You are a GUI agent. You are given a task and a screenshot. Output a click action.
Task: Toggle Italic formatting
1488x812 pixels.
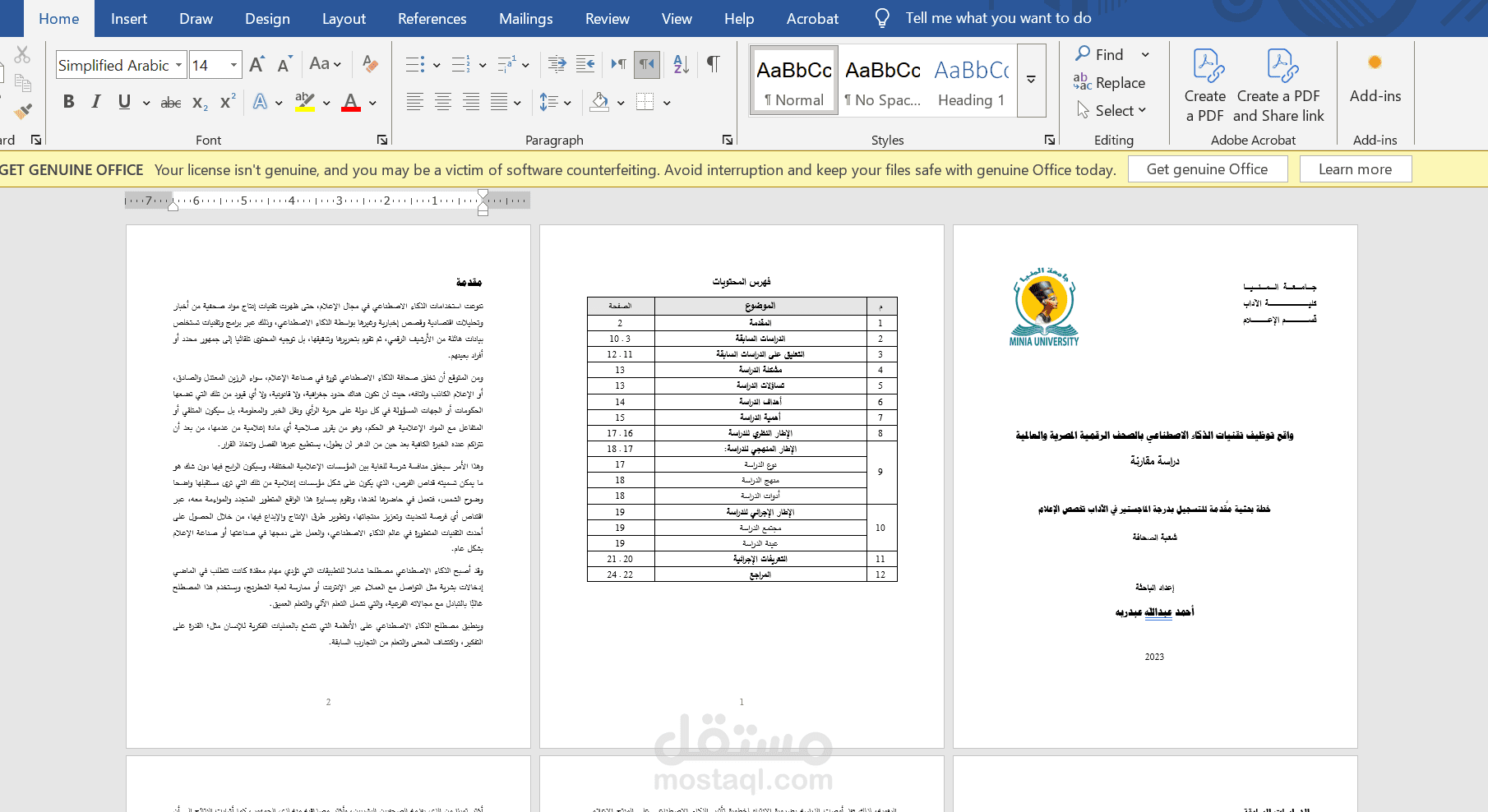[96, 102]
